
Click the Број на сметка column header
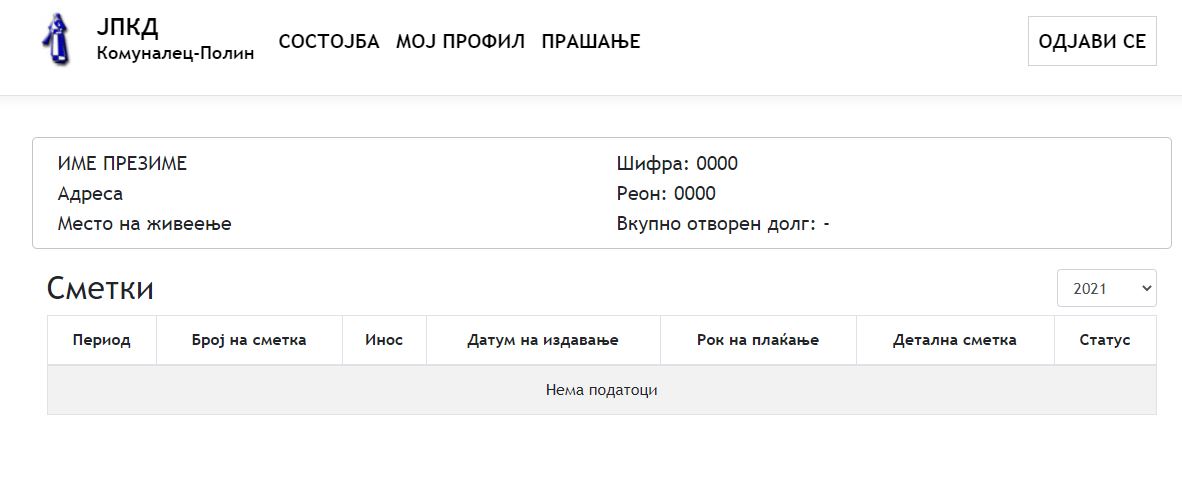(x=250, y=340)
